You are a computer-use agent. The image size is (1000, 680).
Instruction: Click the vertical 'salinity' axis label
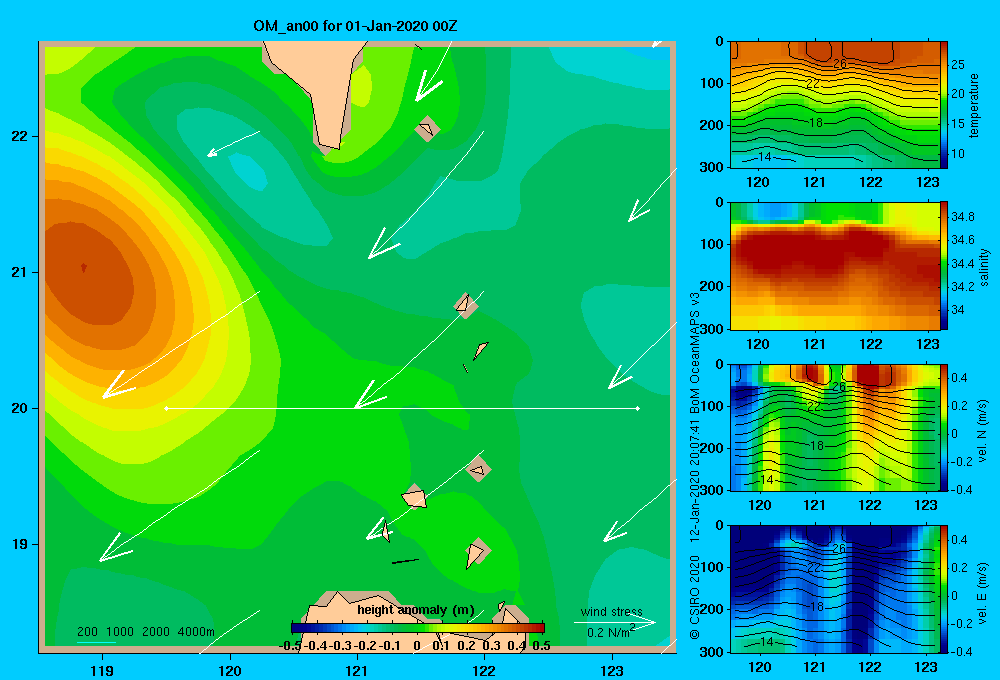tap(984, 267)
